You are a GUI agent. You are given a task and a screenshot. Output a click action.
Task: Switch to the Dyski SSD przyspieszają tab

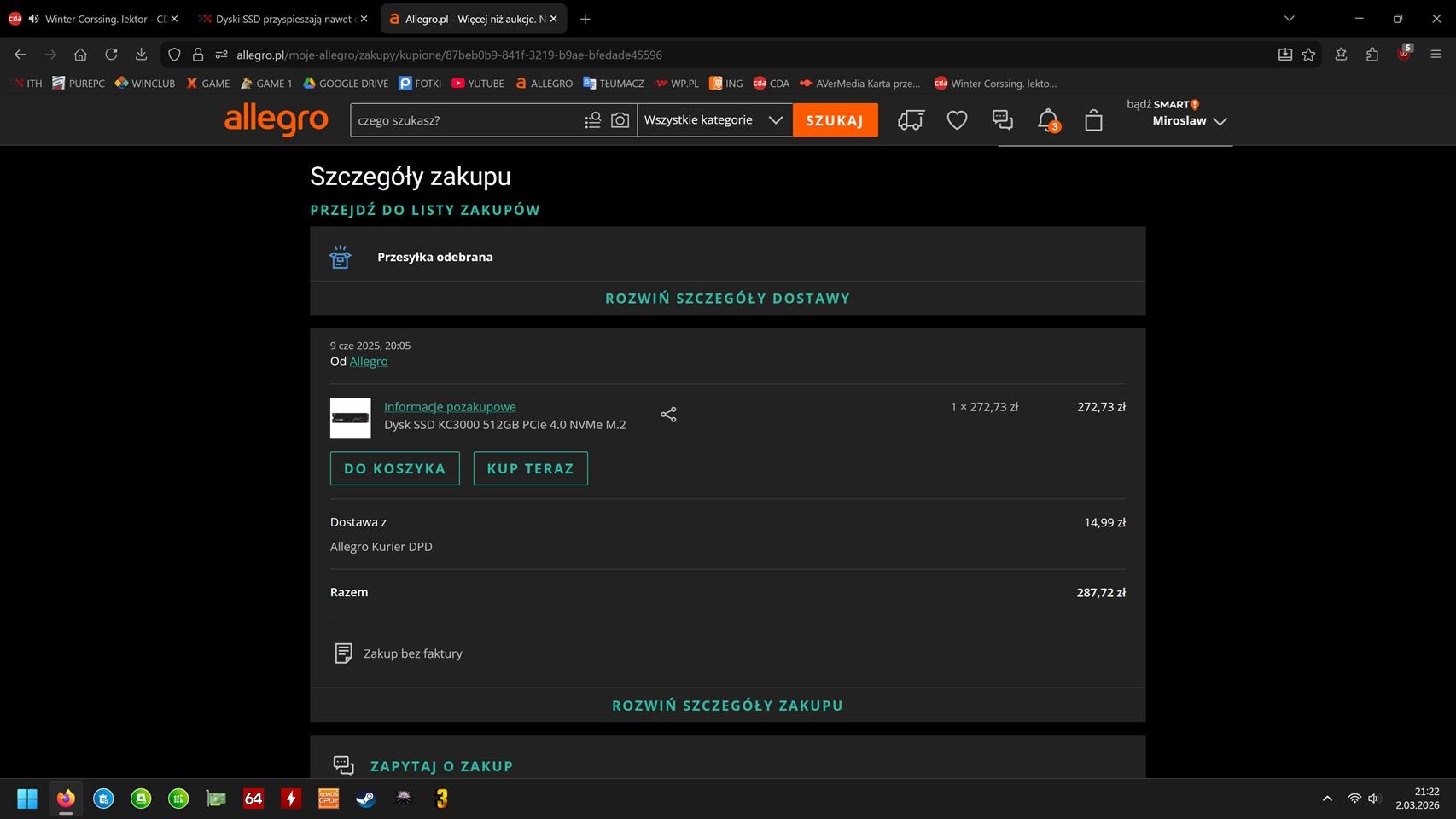(283, 19)
